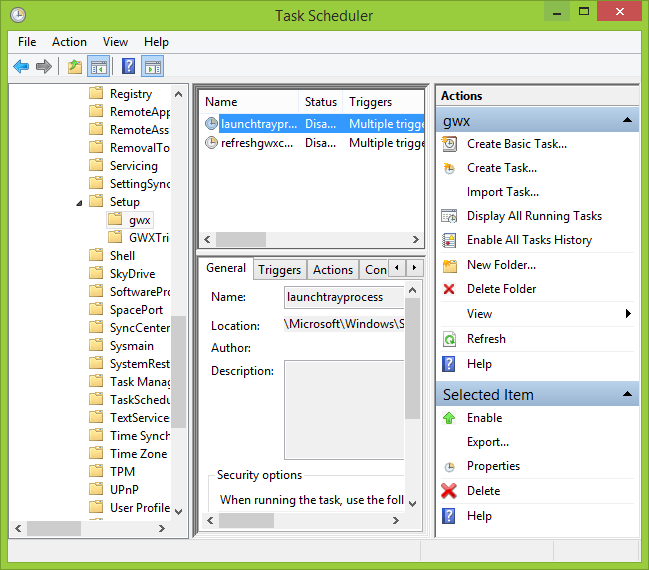Expand the View submenu arrow
The height and width of the screenshot is (570, 649).
(x=628, y=314)
